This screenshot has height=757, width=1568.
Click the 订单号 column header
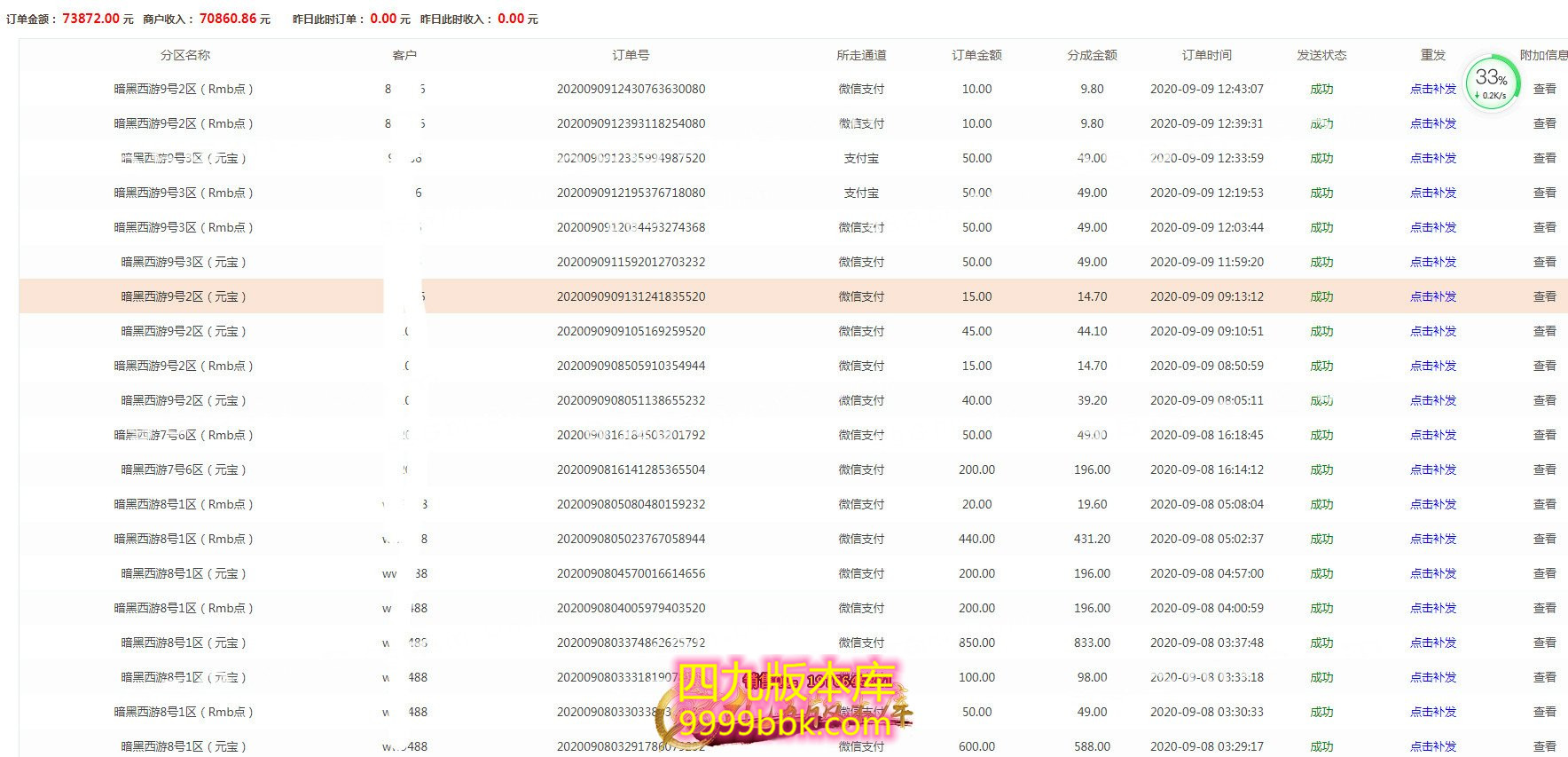[631, 55]
